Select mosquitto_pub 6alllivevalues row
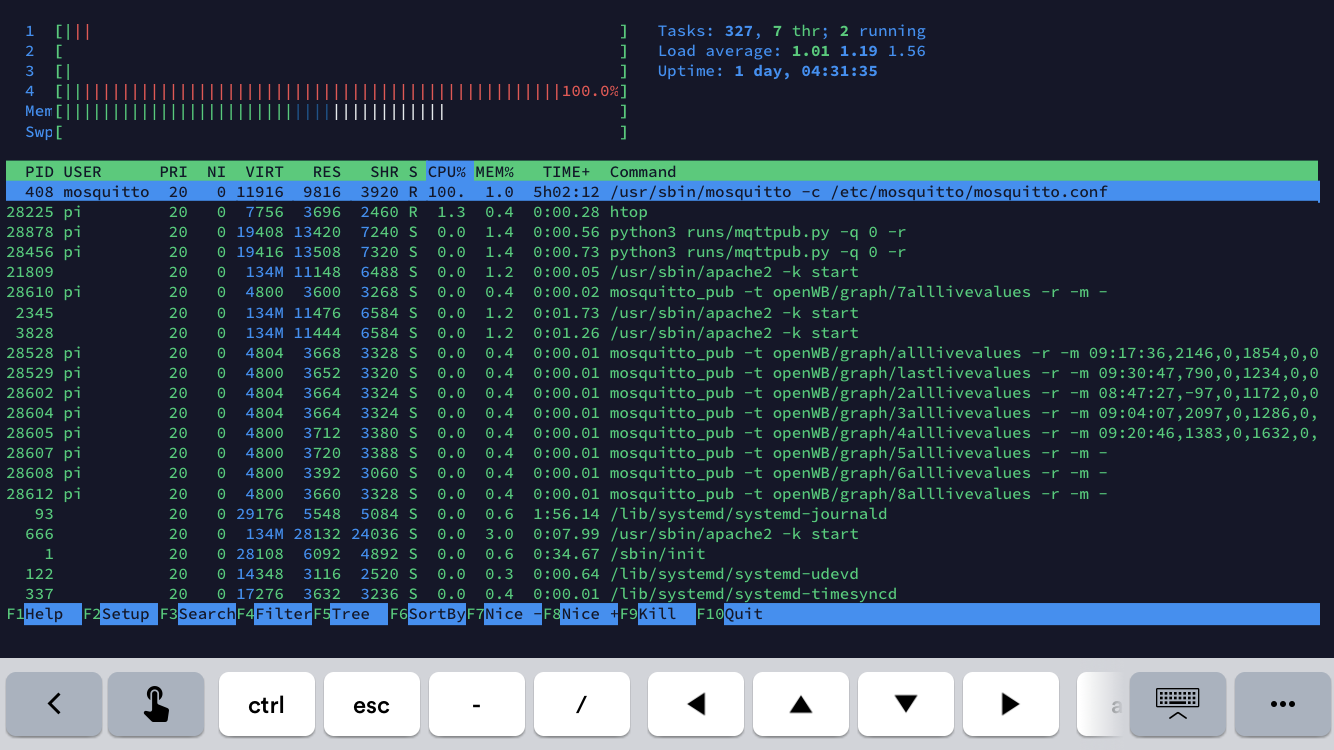This screenshot has width=1334, height=750. point(662,473)
